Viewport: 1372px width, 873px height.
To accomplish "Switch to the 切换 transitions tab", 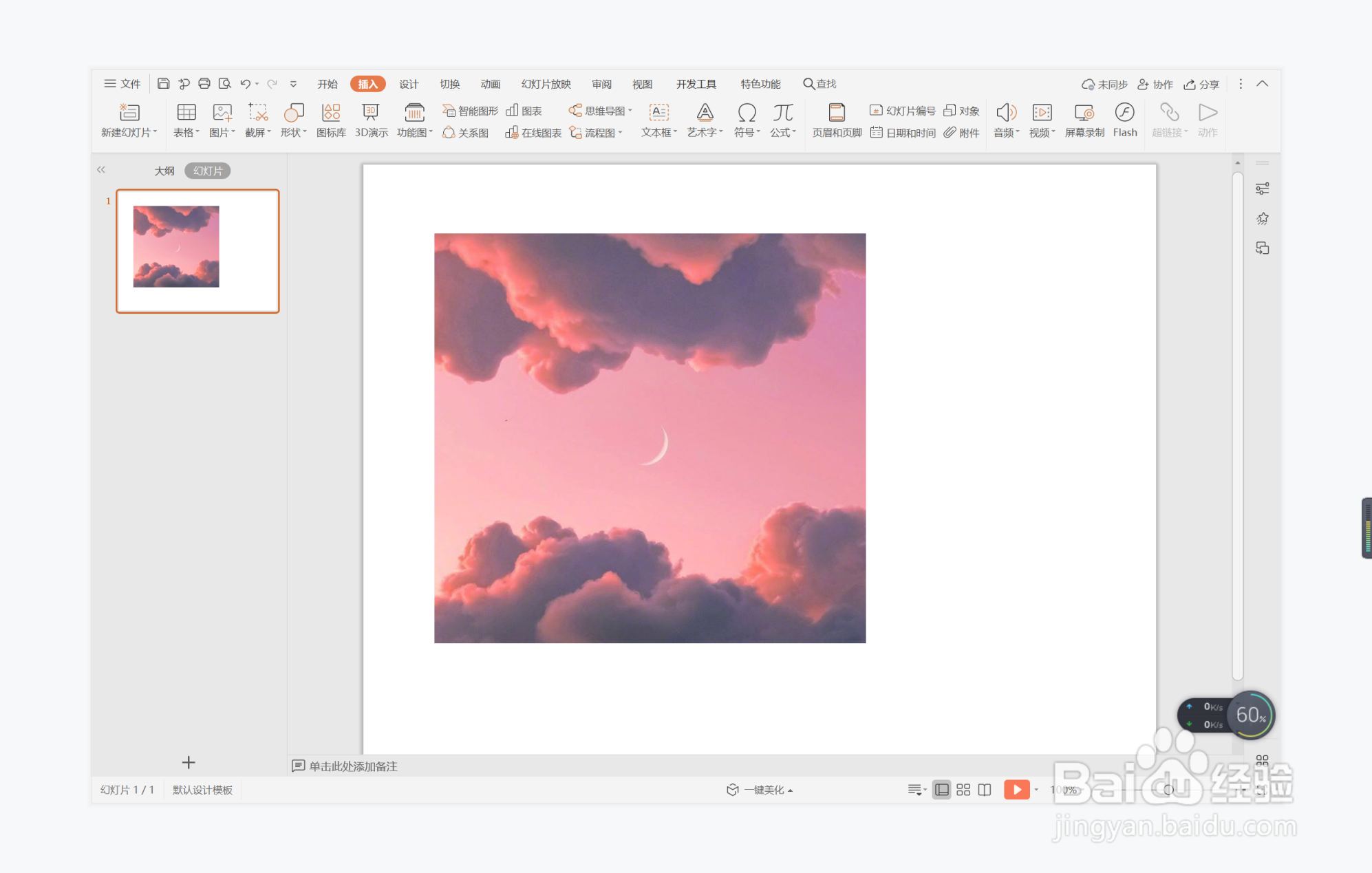I will click(449, 84).
